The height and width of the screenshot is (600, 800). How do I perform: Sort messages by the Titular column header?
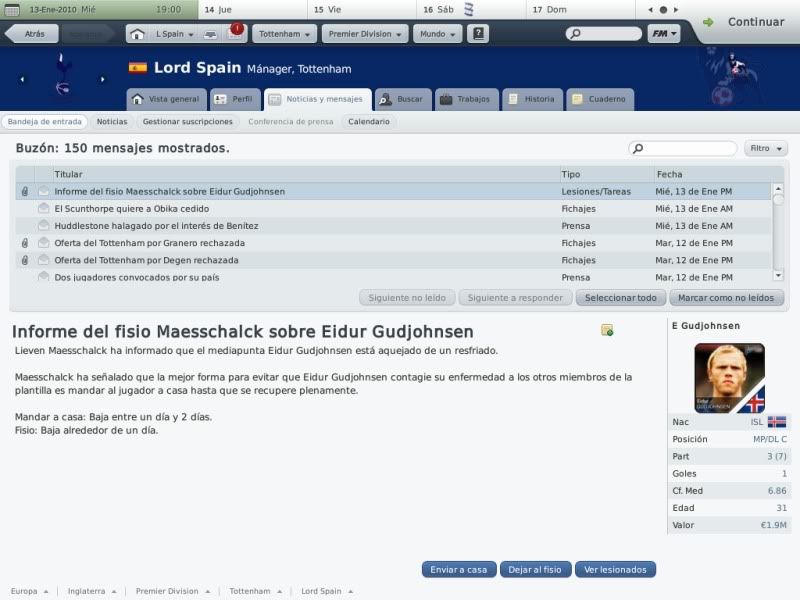pos(306,174)
